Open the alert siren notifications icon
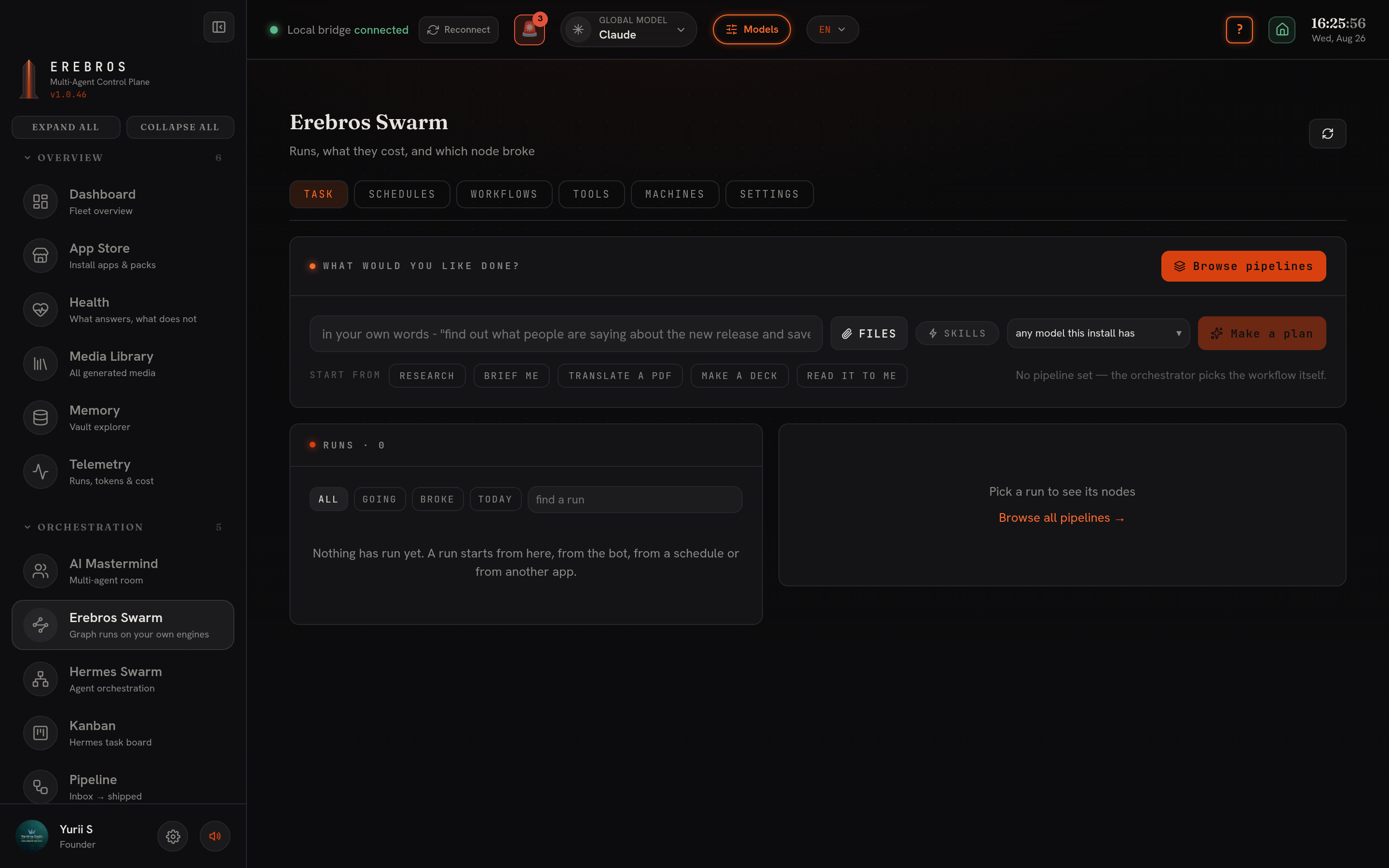This screenshot has width=1389, height=868. click(x=529, y=29)
